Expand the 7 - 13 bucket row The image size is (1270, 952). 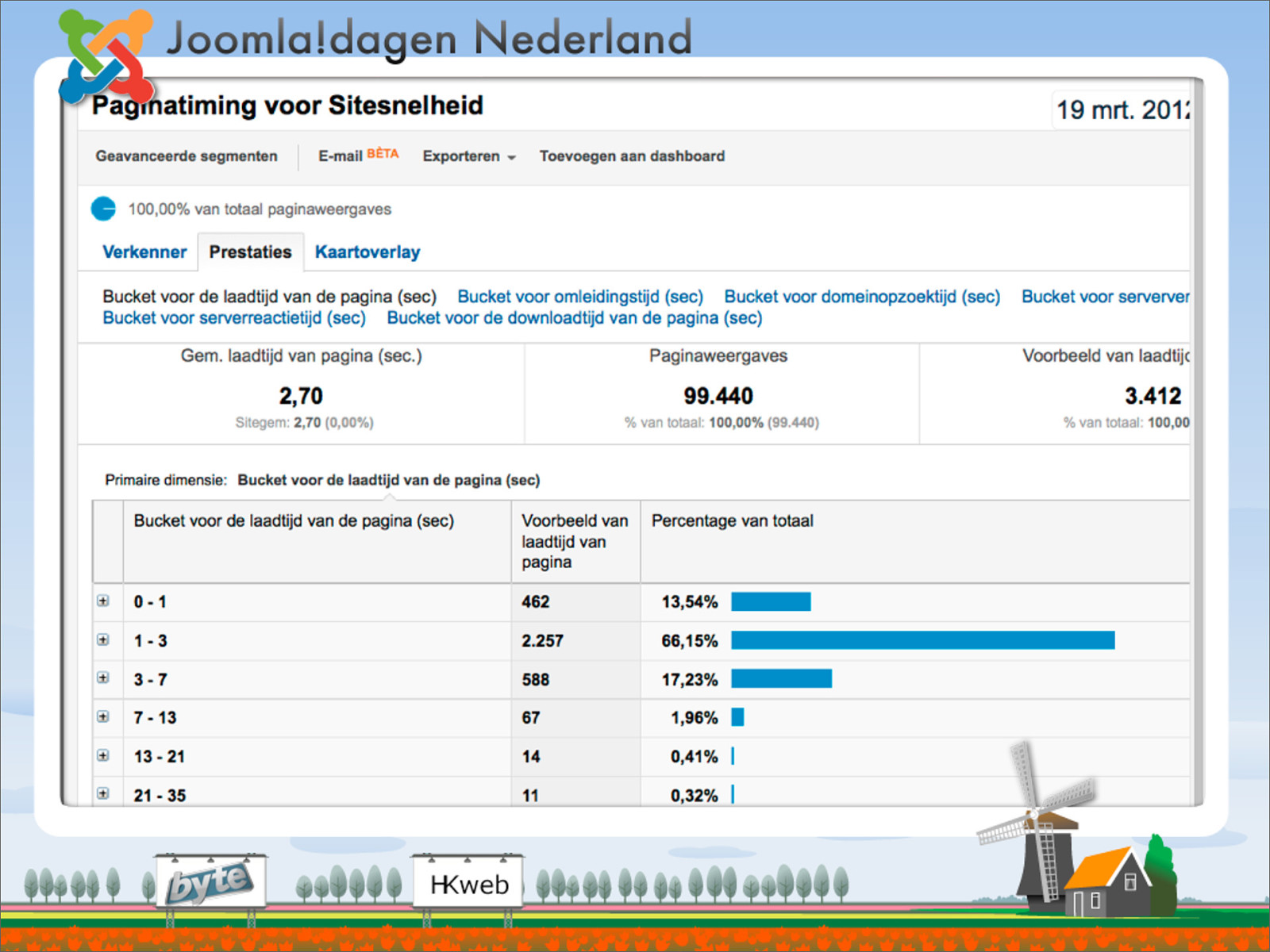[103, 716]
